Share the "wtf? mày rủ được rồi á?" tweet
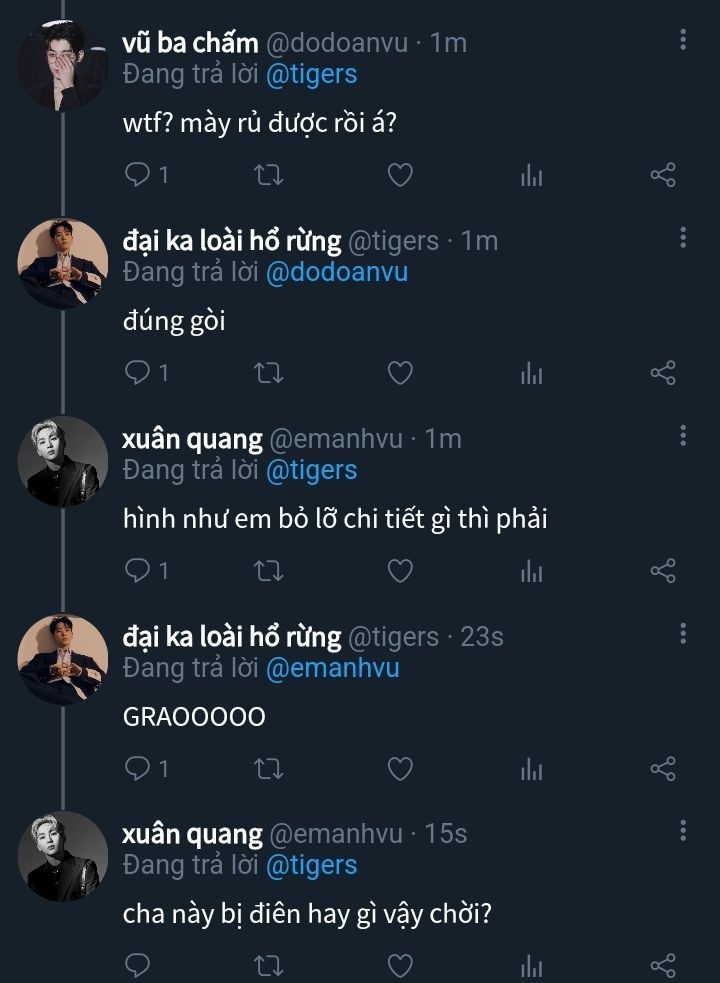This screenshot has height=983, width=720. pyautogui.click(x=664, y=176)
